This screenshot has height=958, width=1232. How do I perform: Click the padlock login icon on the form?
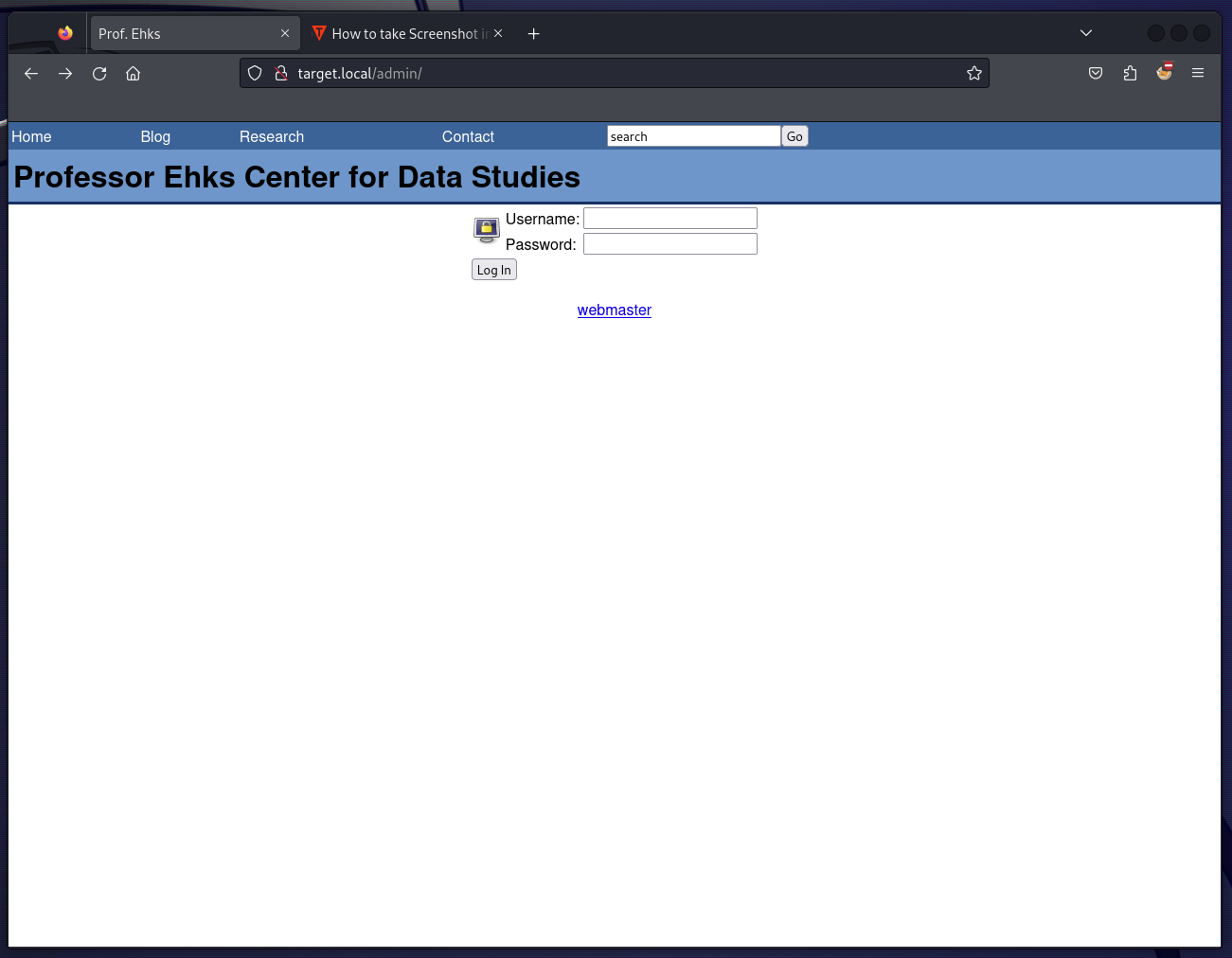(486, 230)
